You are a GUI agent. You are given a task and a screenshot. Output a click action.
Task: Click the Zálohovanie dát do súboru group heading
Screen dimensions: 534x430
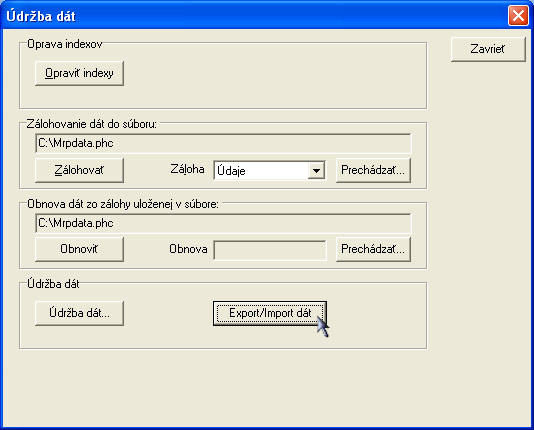click(x=92, y=124)
